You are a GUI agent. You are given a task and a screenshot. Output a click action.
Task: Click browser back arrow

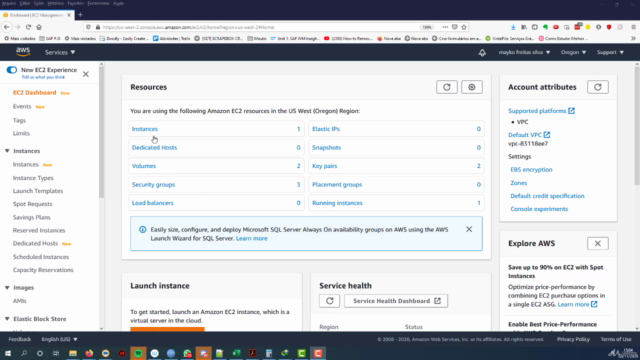tap(7, 27)
